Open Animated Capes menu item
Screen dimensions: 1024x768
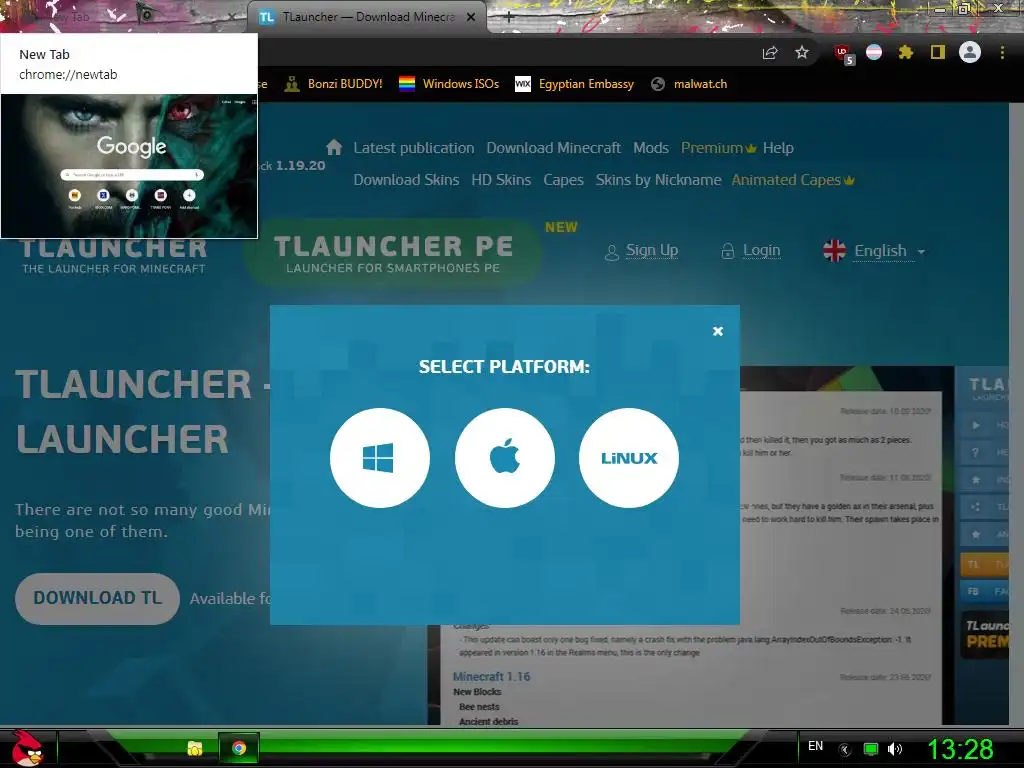pos(793,180)
